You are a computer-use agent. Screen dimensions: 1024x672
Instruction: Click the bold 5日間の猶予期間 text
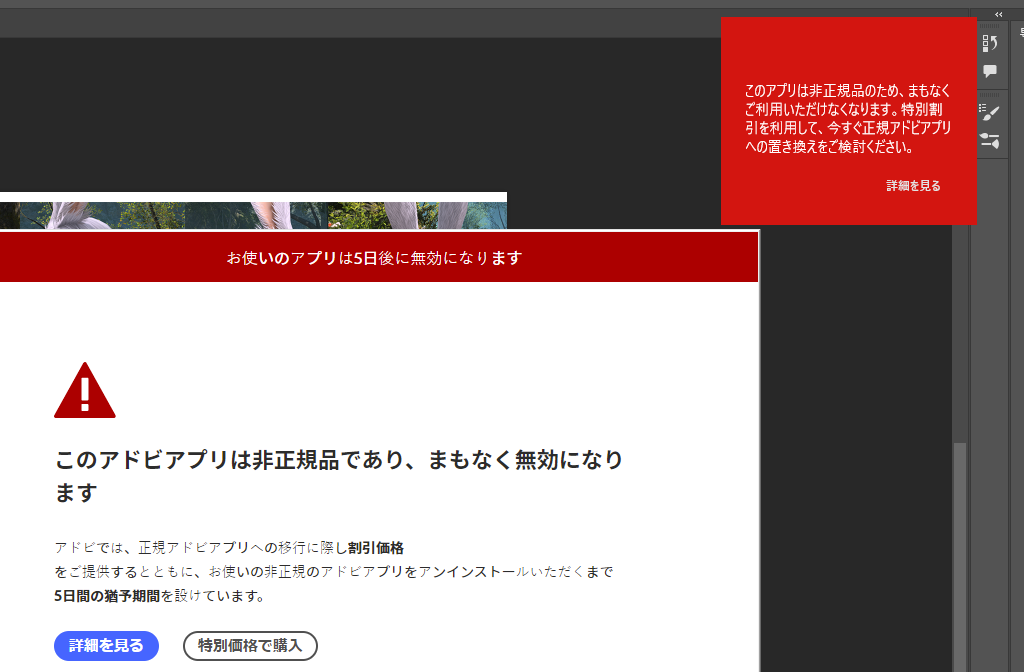(107, 596)
